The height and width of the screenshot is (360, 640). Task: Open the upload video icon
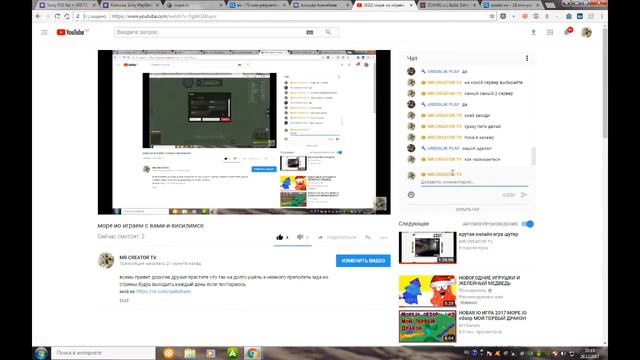(533, 32)
